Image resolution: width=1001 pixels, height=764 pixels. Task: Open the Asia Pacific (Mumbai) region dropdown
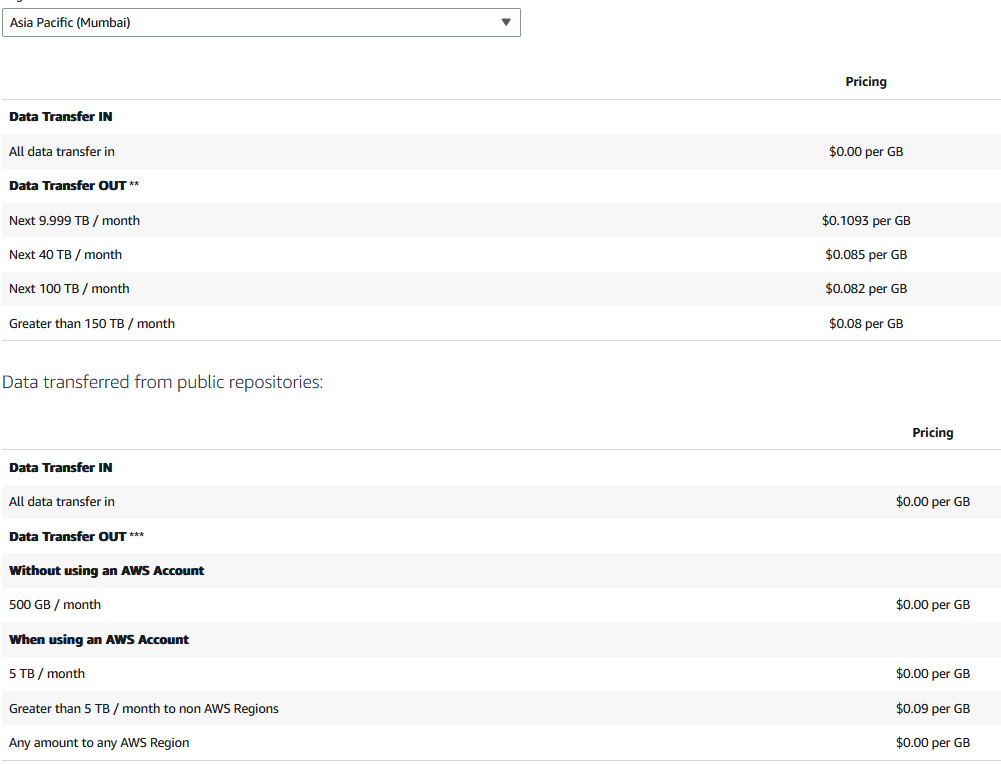pos(261,22)
